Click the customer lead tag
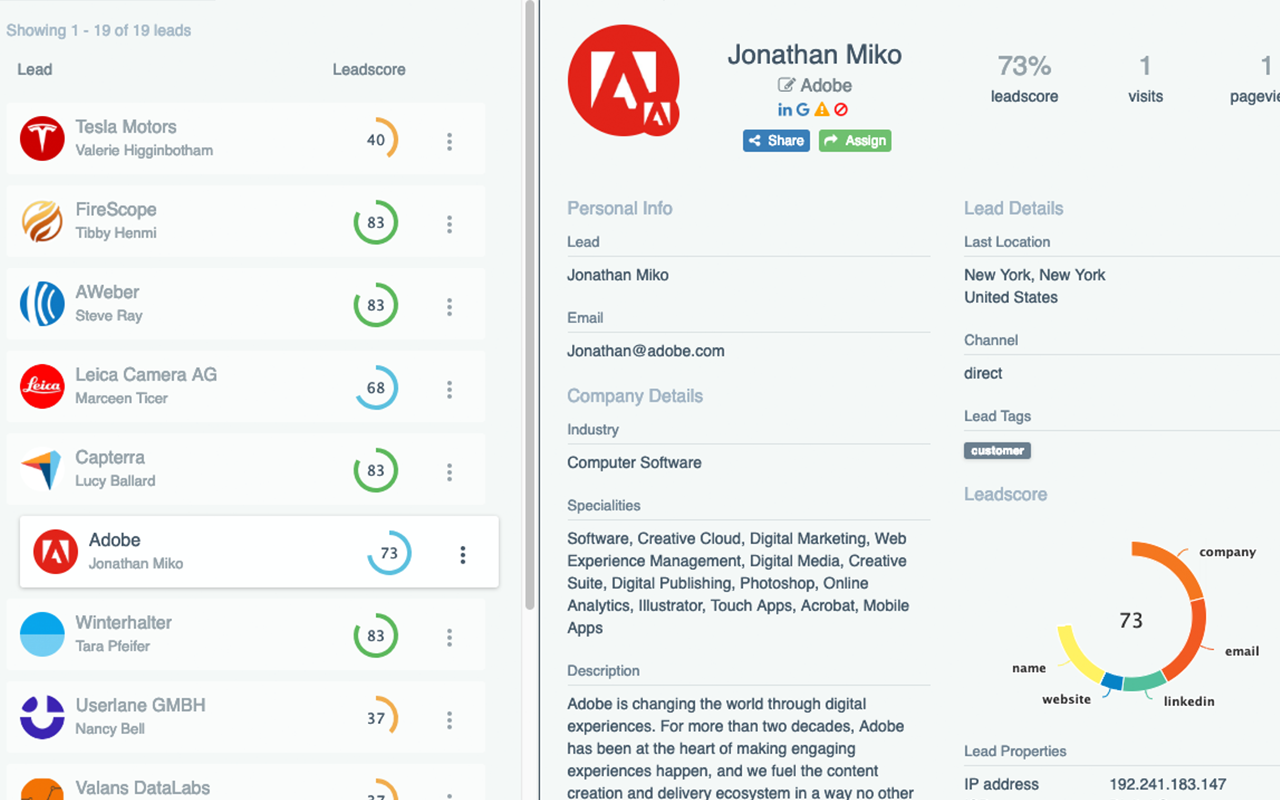Viewport: 1280px width, 800px height. 997,451
